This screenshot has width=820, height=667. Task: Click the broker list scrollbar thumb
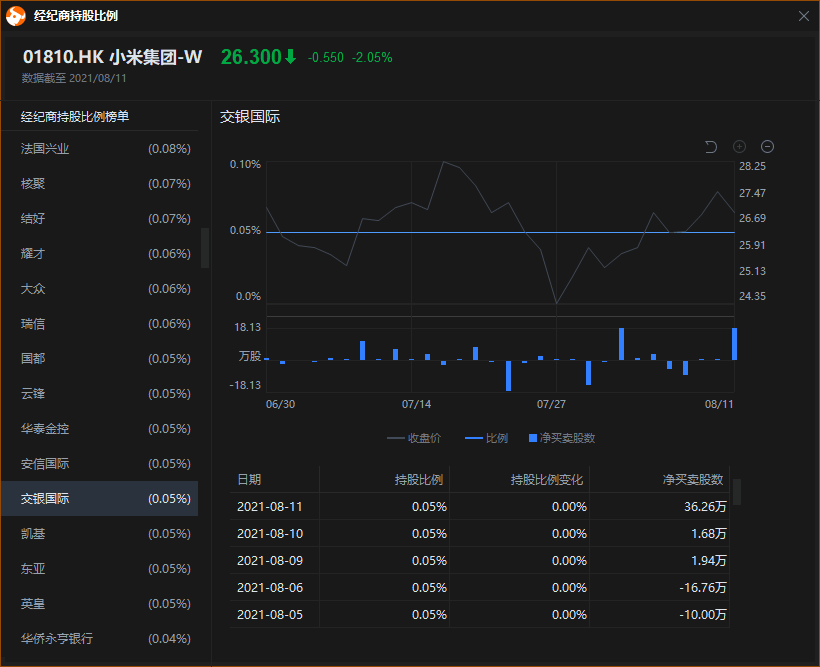click(205, 248)
